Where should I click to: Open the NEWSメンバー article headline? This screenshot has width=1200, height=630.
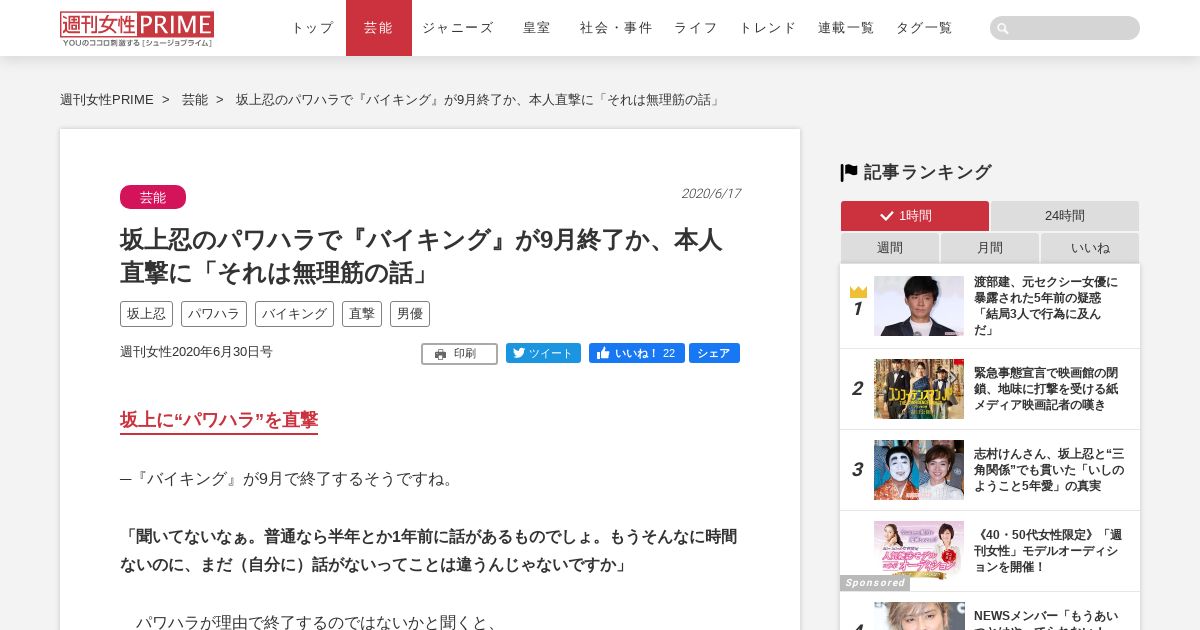click(1046, 618)
